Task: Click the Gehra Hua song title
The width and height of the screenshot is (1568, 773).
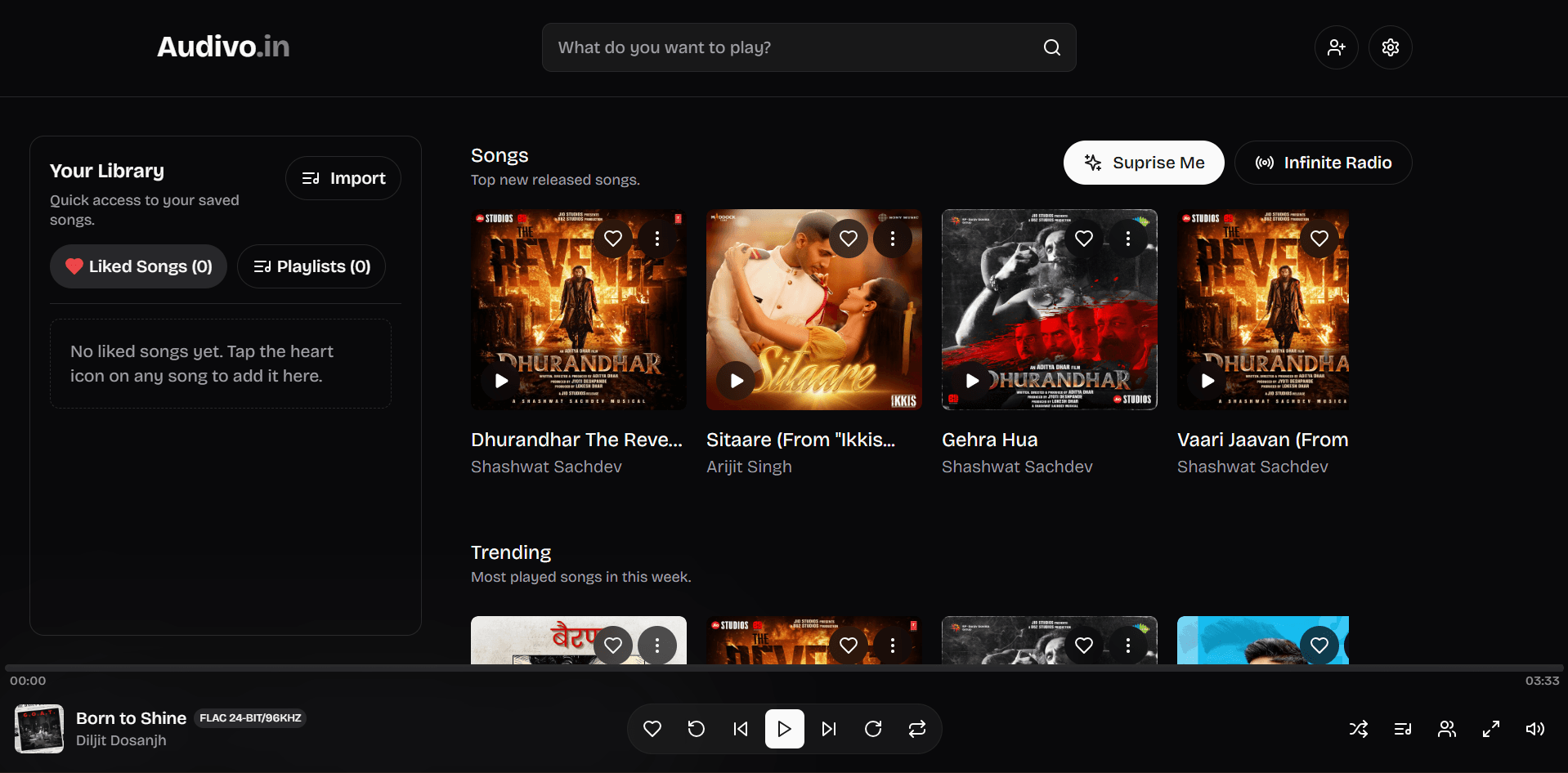Action: (989, 440)
